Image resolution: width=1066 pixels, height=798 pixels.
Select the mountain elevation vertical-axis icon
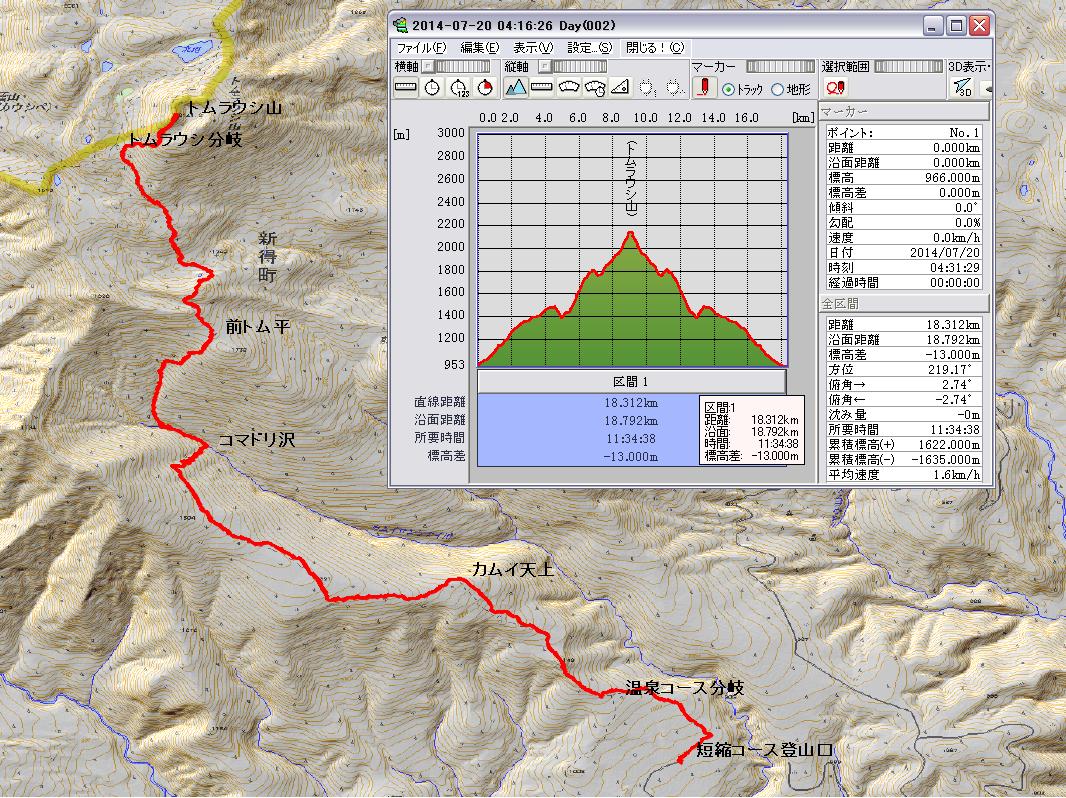pyautogui.click(x=515, y=88)
